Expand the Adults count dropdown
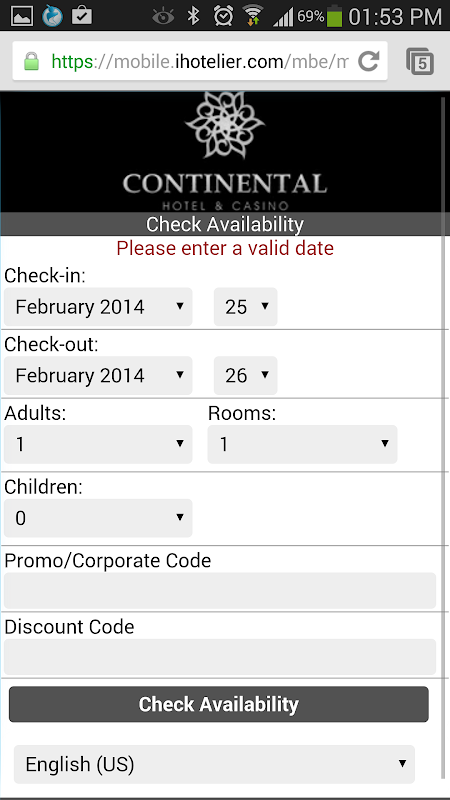 point(98,444)
